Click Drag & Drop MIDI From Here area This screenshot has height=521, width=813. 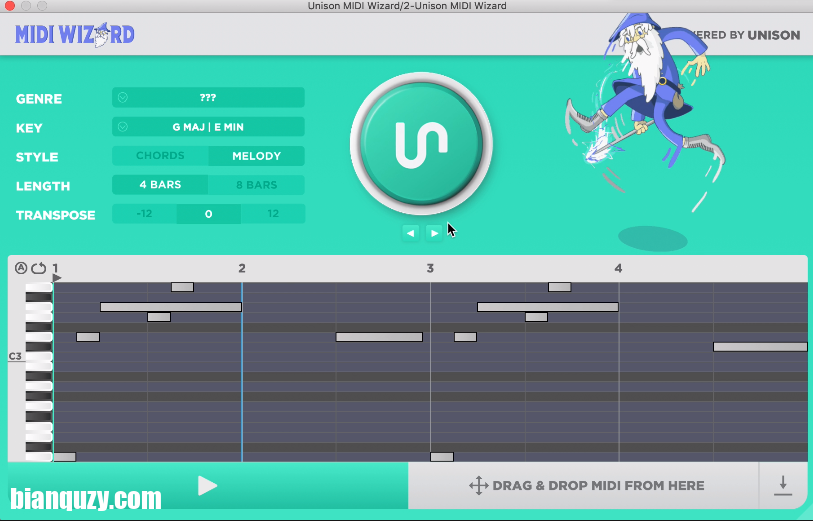[x=586, y=486]
